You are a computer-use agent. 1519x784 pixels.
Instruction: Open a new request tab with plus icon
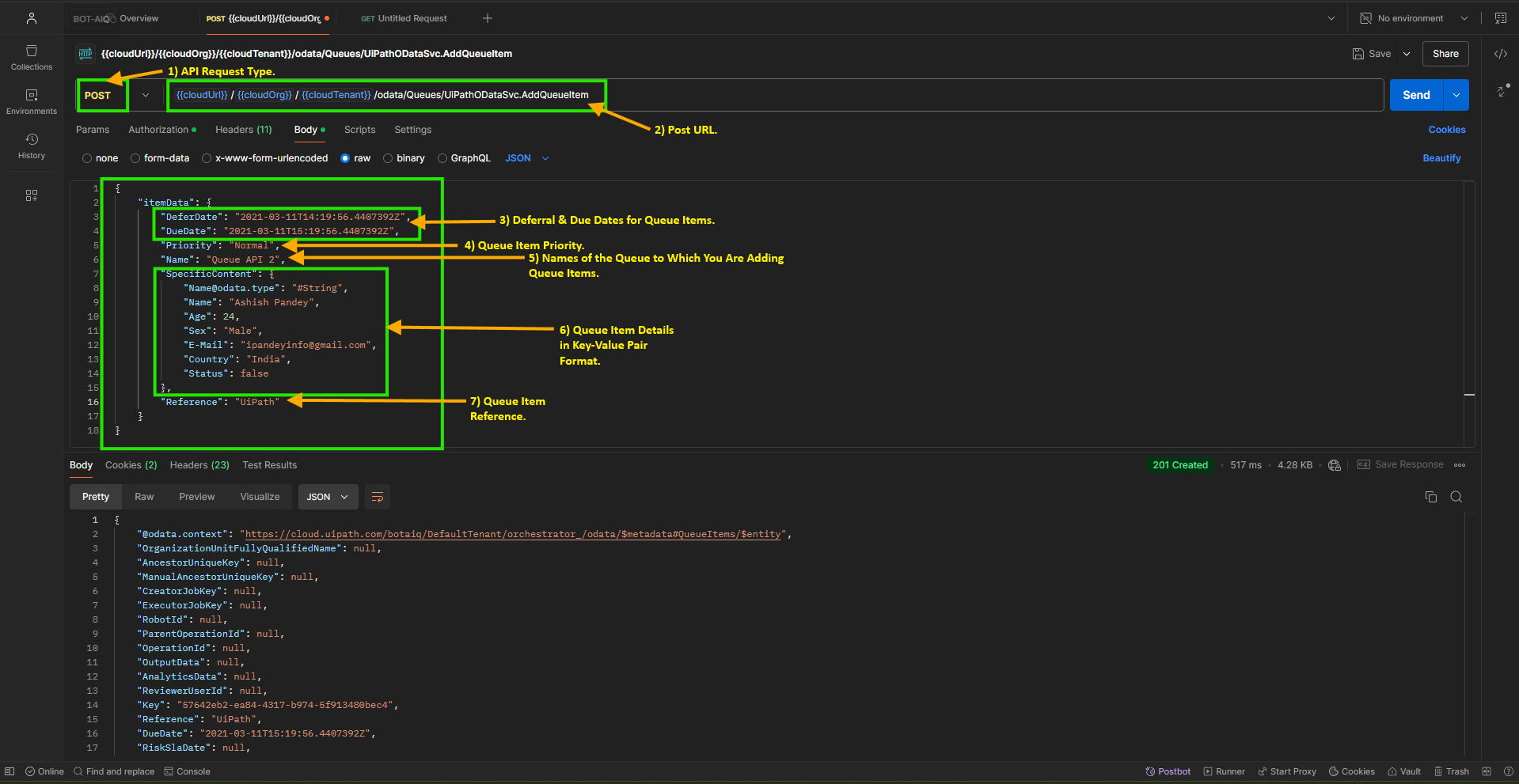pyautogui.click(x=488, y=18)
